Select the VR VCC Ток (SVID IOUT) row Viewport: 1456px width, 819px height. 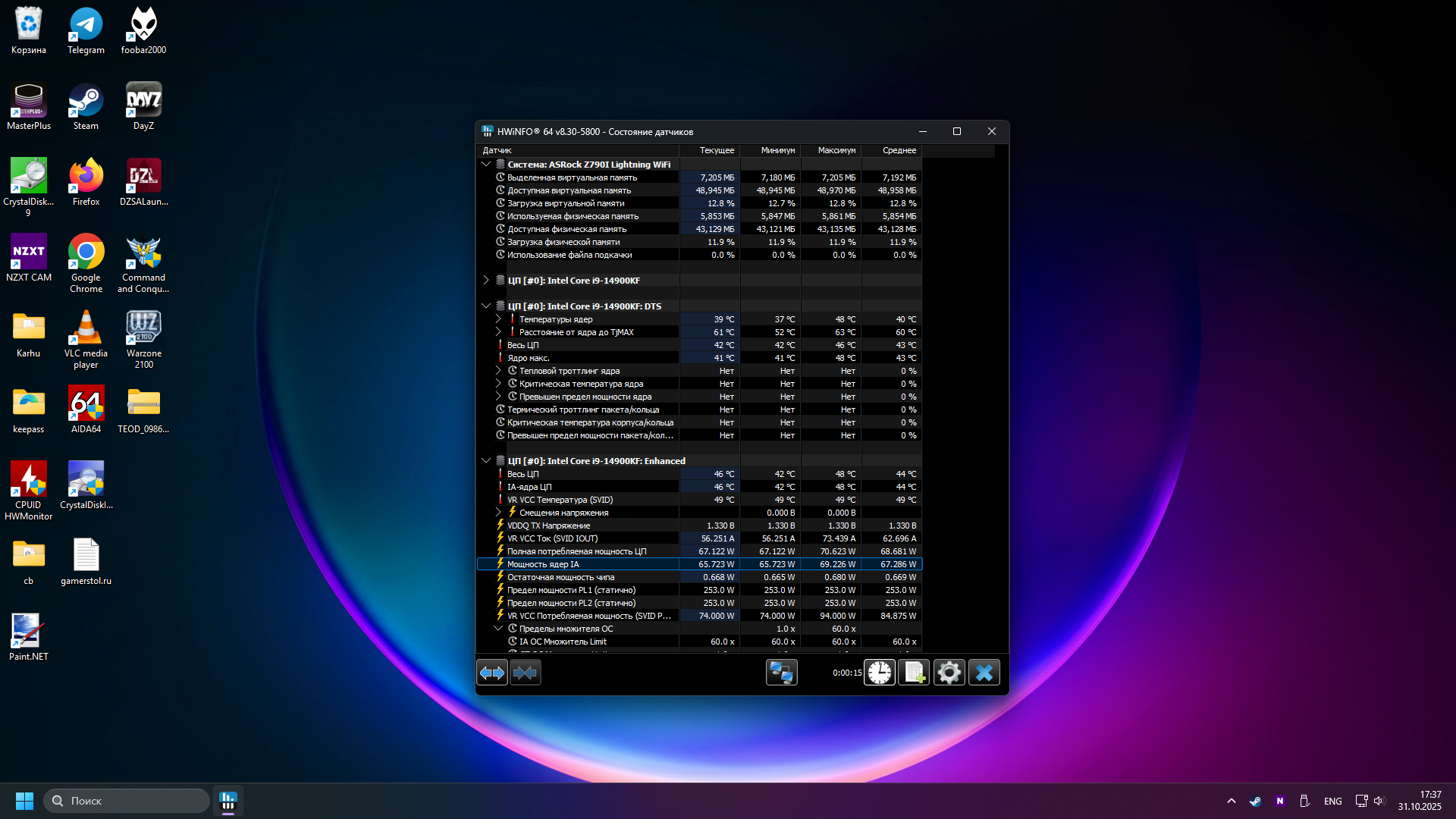tap(552, 538)
